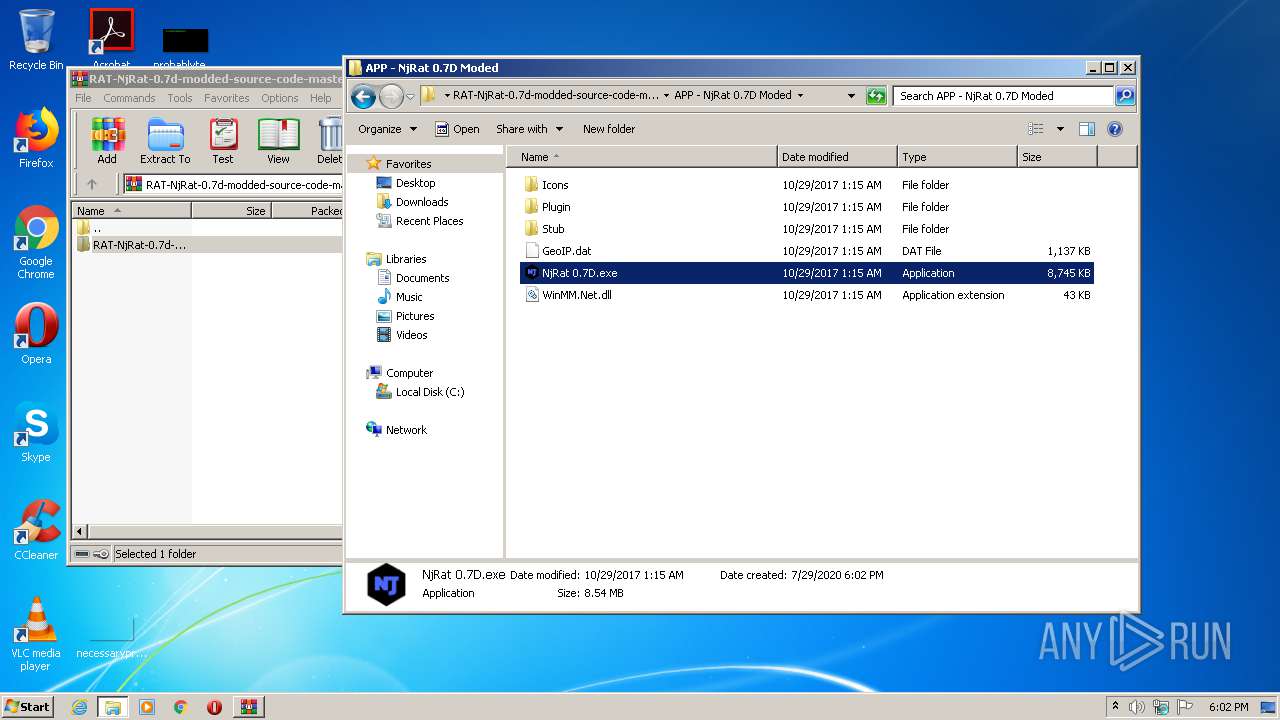The height and width of the screenshot is (720, 1280).
Task: Open WinRAR Help menu
Action: pos(320,98)
